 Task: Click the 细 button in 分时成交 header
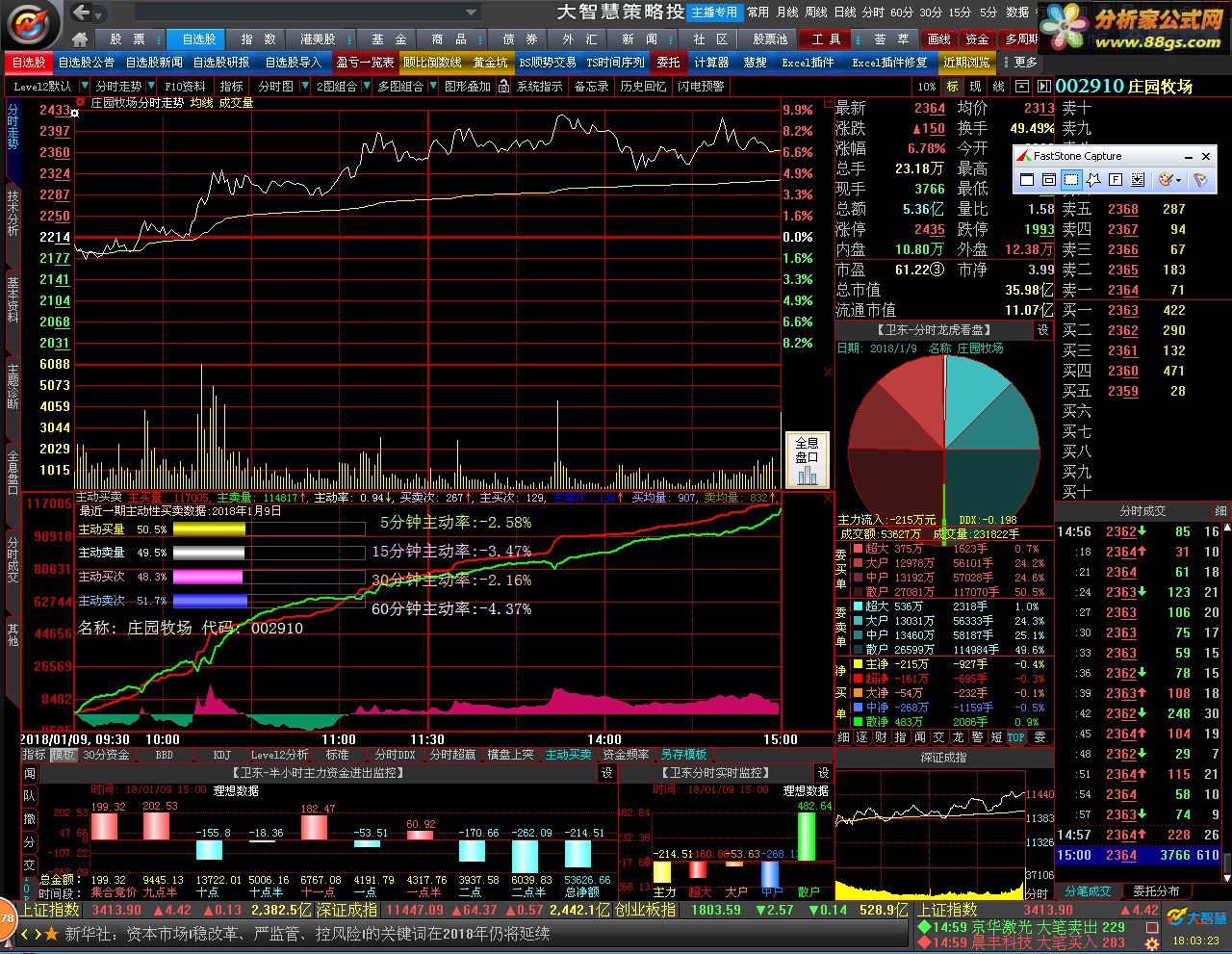click(1221, 511)
